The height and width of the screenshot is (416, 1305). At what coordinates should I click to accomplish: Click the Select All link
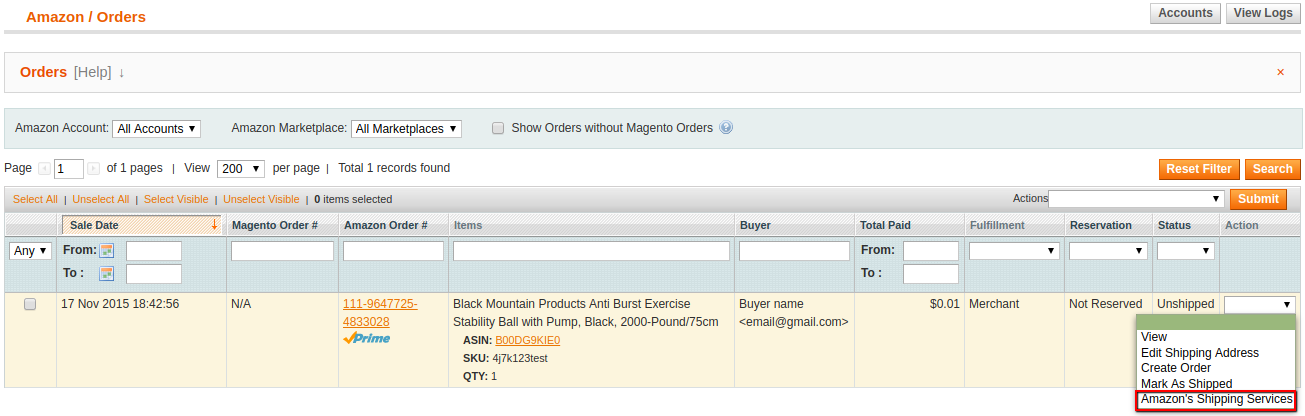[x=35, y=199]
